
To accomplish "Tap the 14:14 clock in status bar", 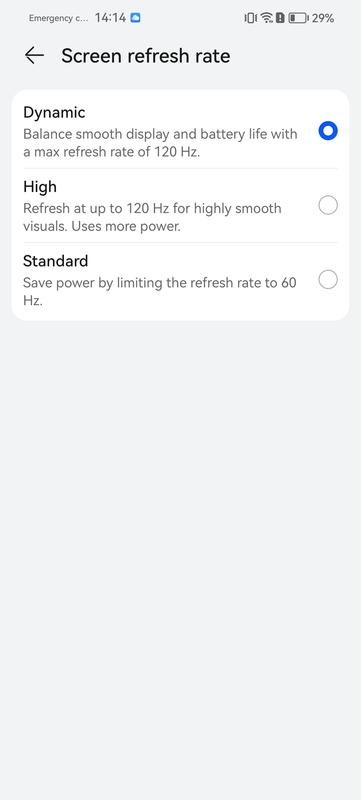I will (x=110, y=18).
